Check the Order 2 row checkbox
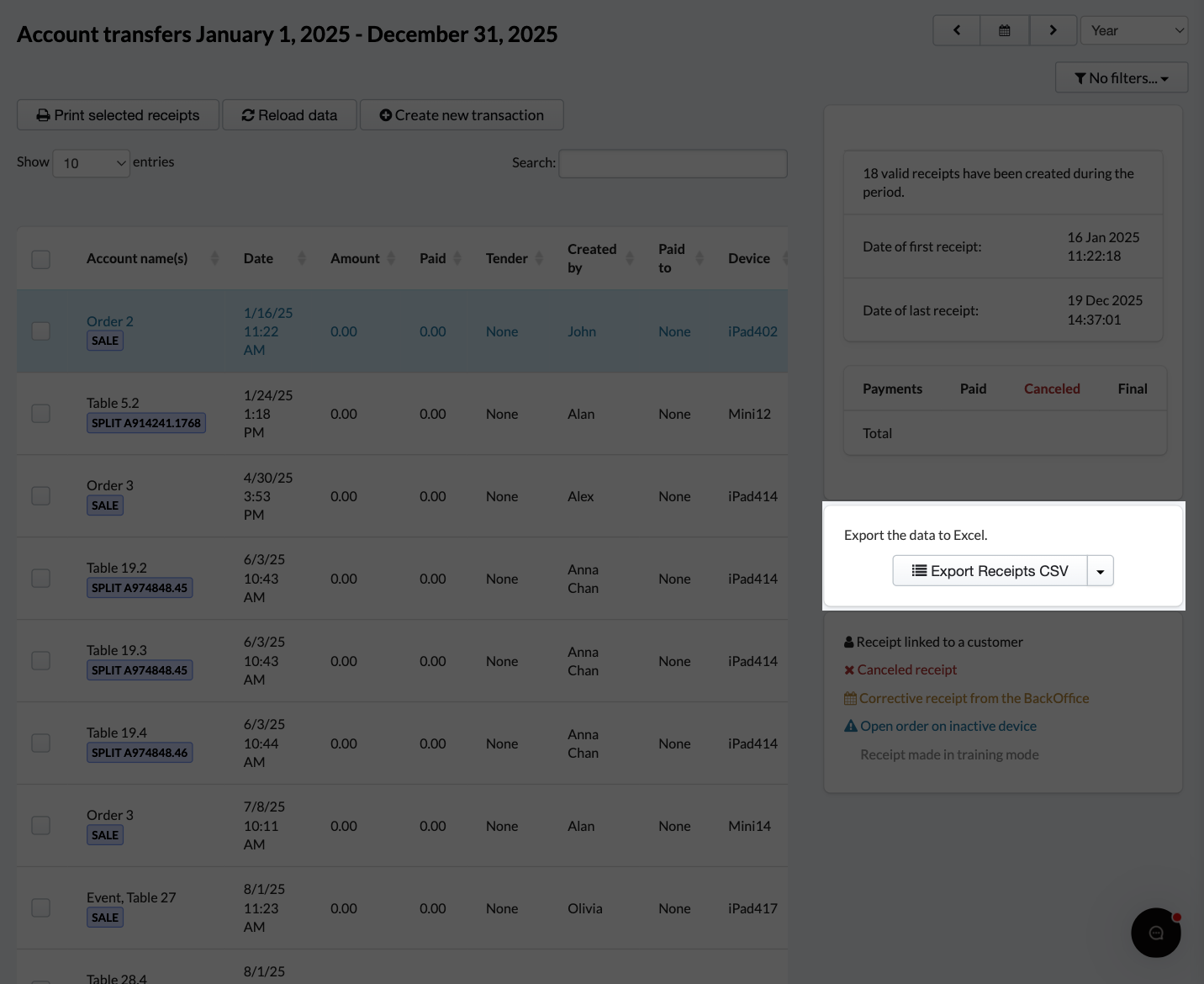 pyautogui.click(x=40, y=331)
